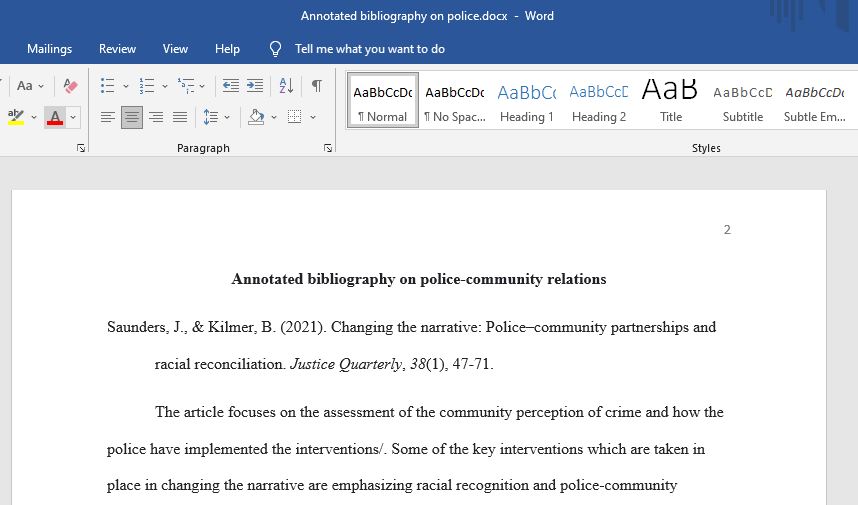Apply the multilevel list formatting

(x=186, y=86)
